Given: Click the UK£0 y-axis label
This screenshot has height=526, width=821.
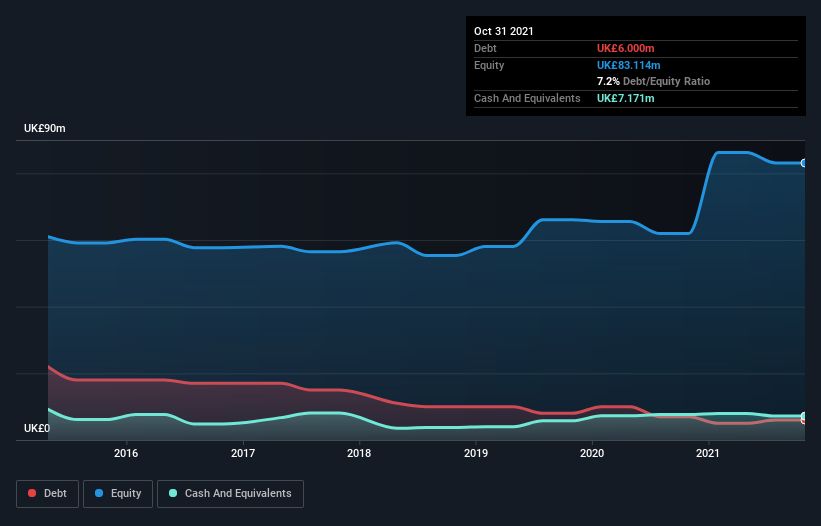Looking at the screenshot, I should pos(37,428).
